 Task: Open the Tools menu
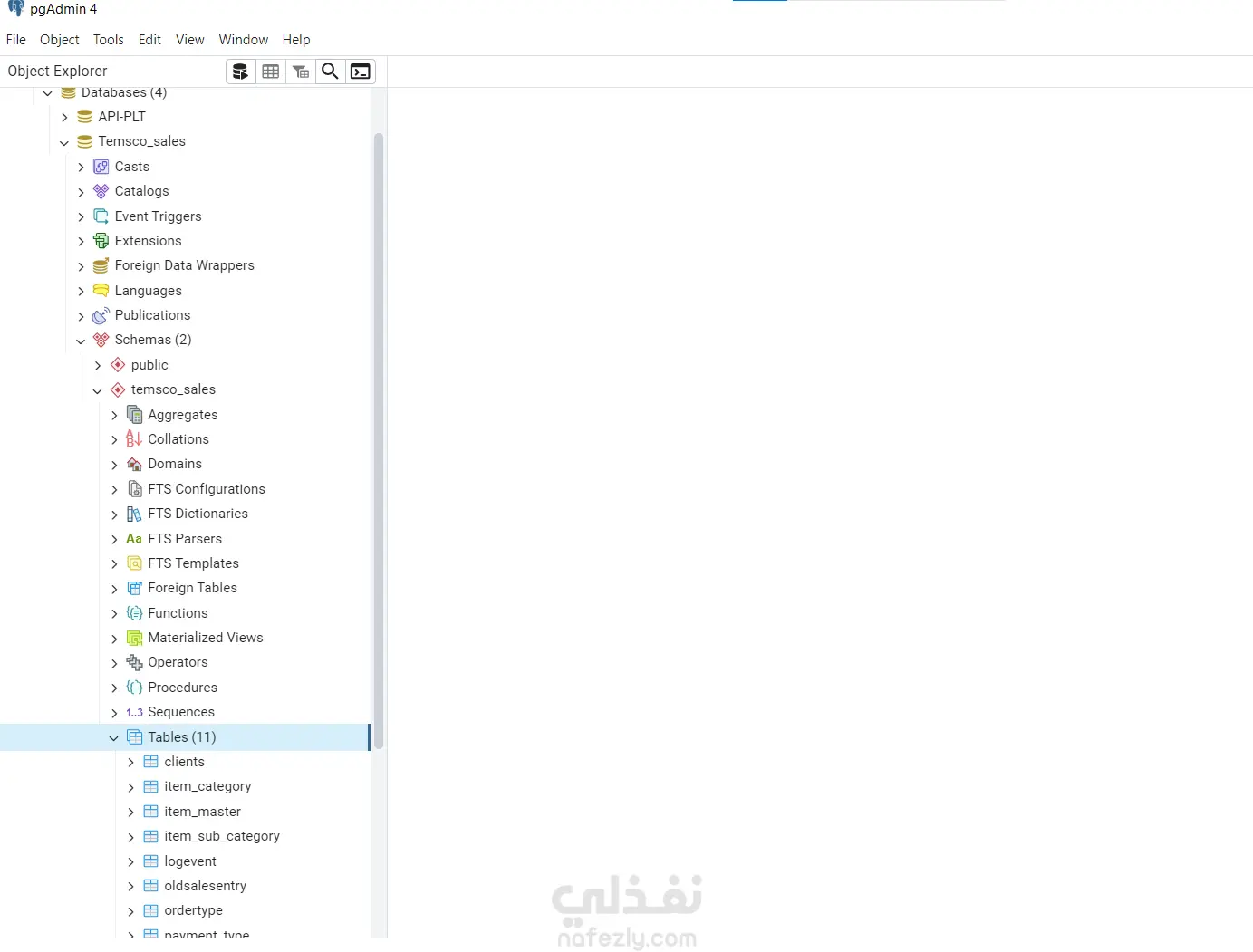click(x=109, y=40)
